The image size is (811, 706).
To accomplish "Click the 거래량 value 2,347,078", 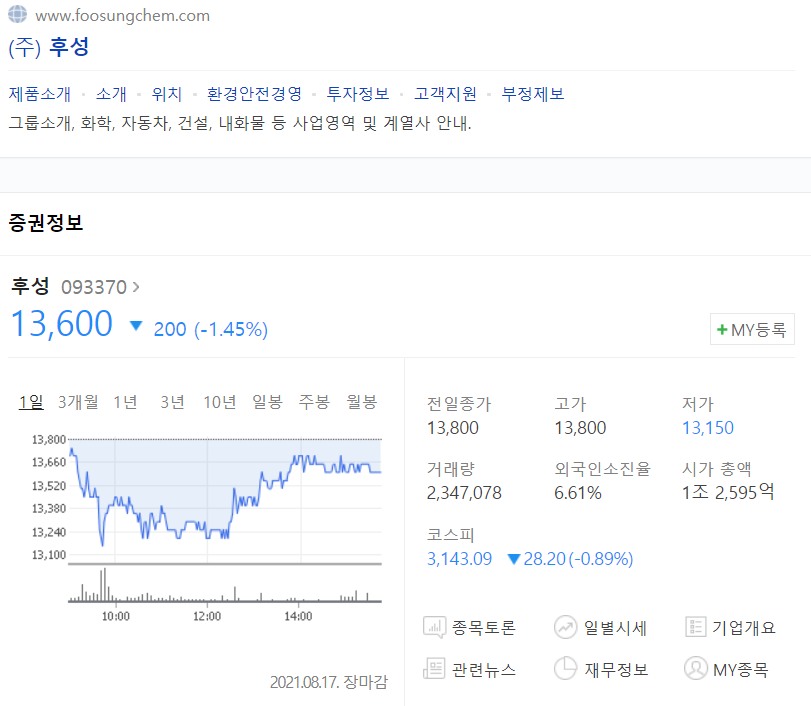I will (x=464, y=493).
